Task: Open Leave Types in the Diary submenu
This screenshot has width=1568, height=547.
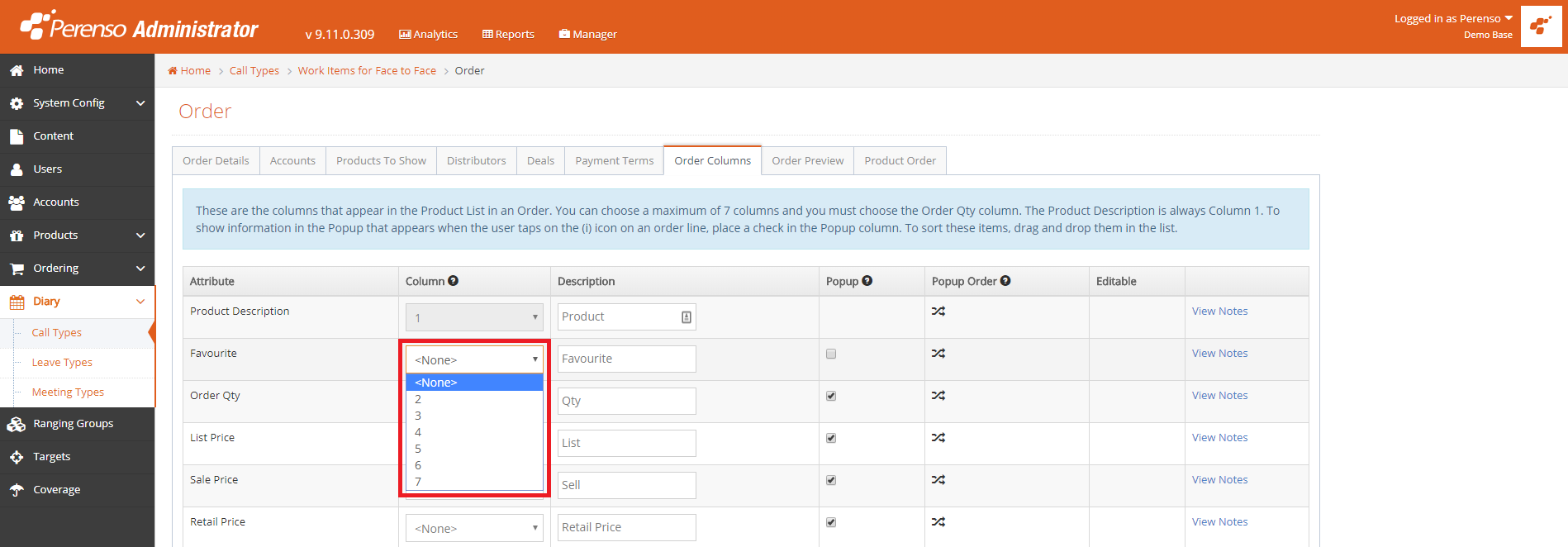Action: pyautogui.click(x=62, y=362)
